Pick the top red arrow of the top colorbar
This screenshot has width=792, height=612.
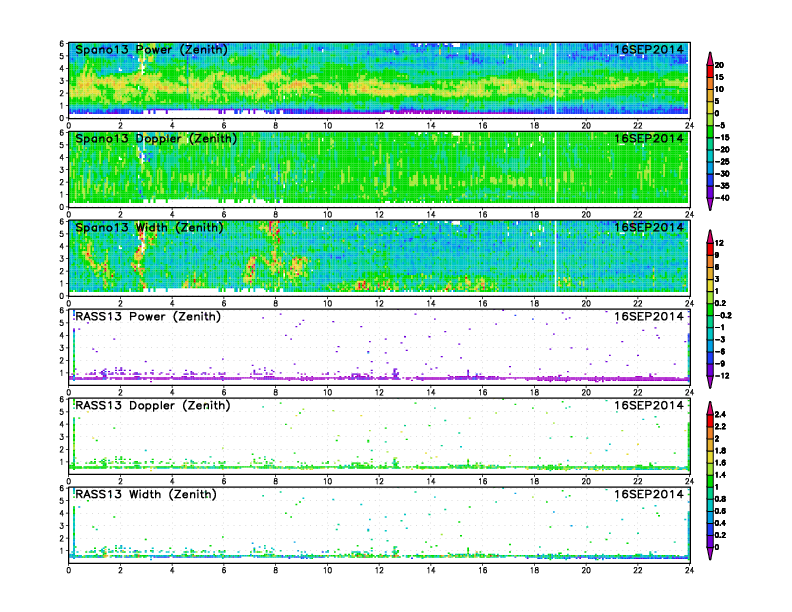point(710,58)
